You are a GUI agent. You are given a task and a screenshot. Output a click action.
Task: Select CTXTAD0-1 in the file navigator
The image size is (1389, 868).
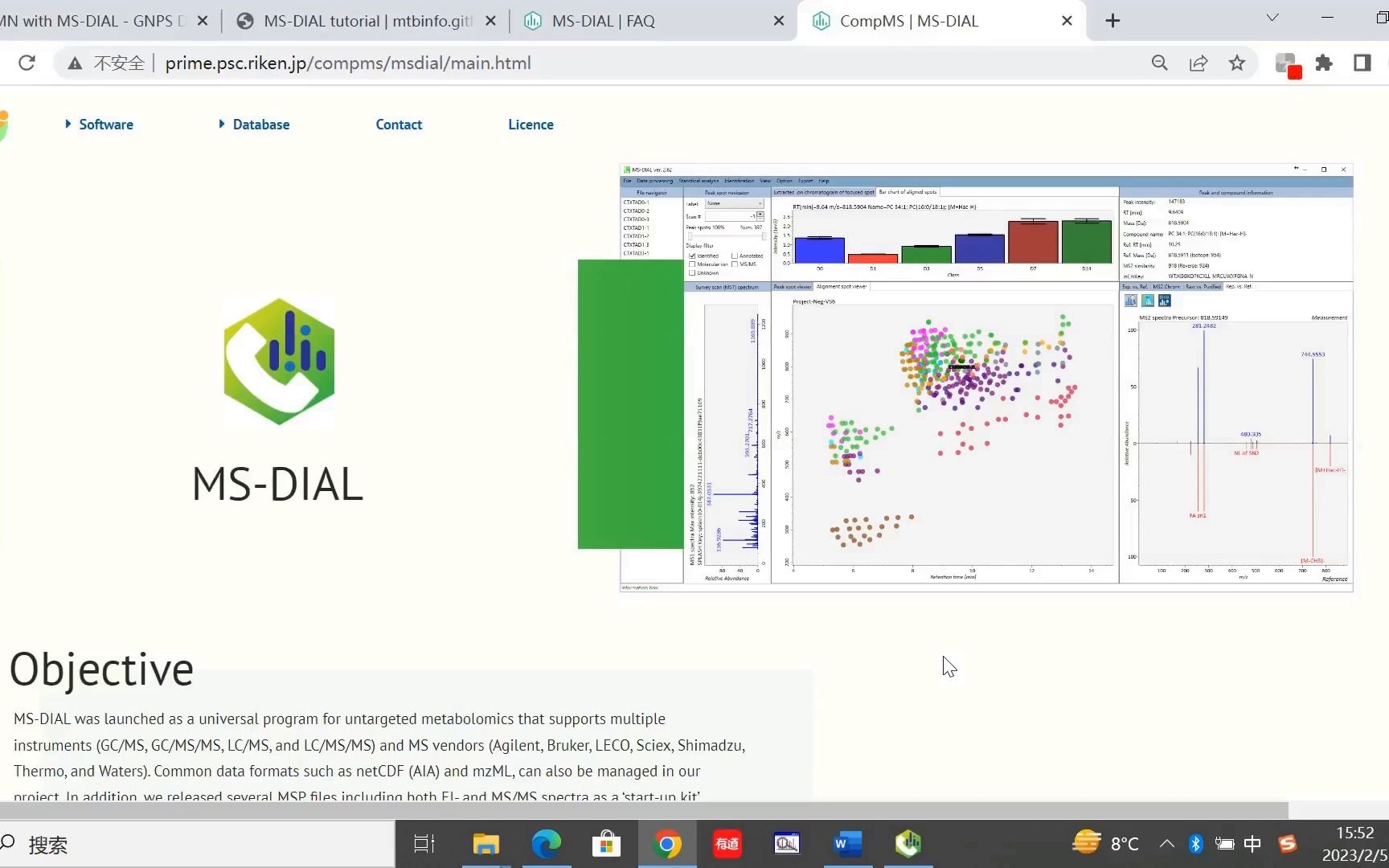(637, 203)
